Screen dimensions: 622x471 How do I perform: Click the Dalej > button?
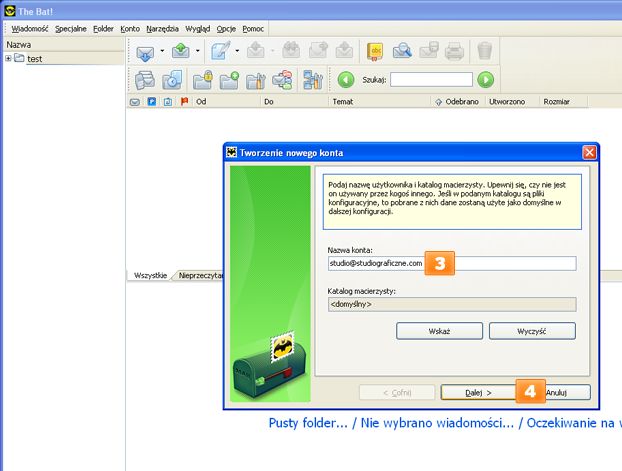pos(478,393)
